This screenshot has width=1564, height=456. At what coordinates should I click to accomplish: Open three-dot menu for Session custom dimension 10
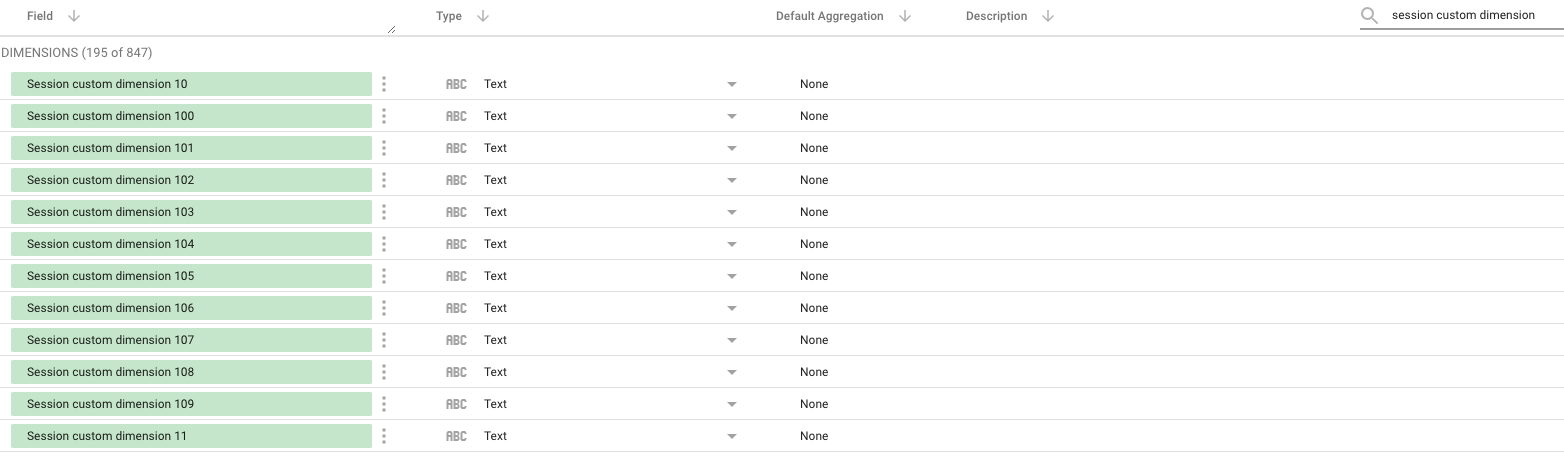384,84
